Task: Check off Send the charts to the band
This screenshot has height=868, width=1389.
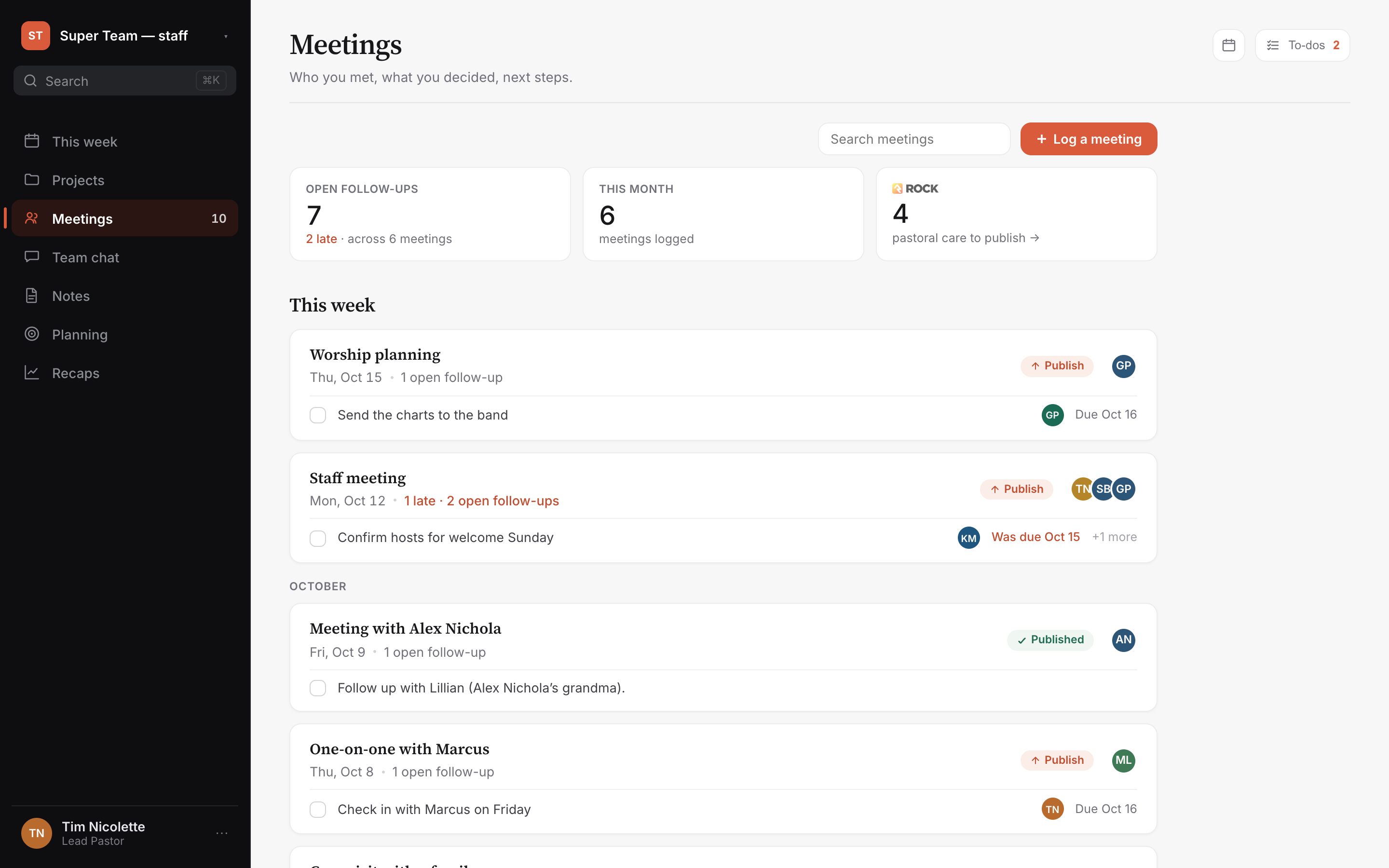Action: 317,415
